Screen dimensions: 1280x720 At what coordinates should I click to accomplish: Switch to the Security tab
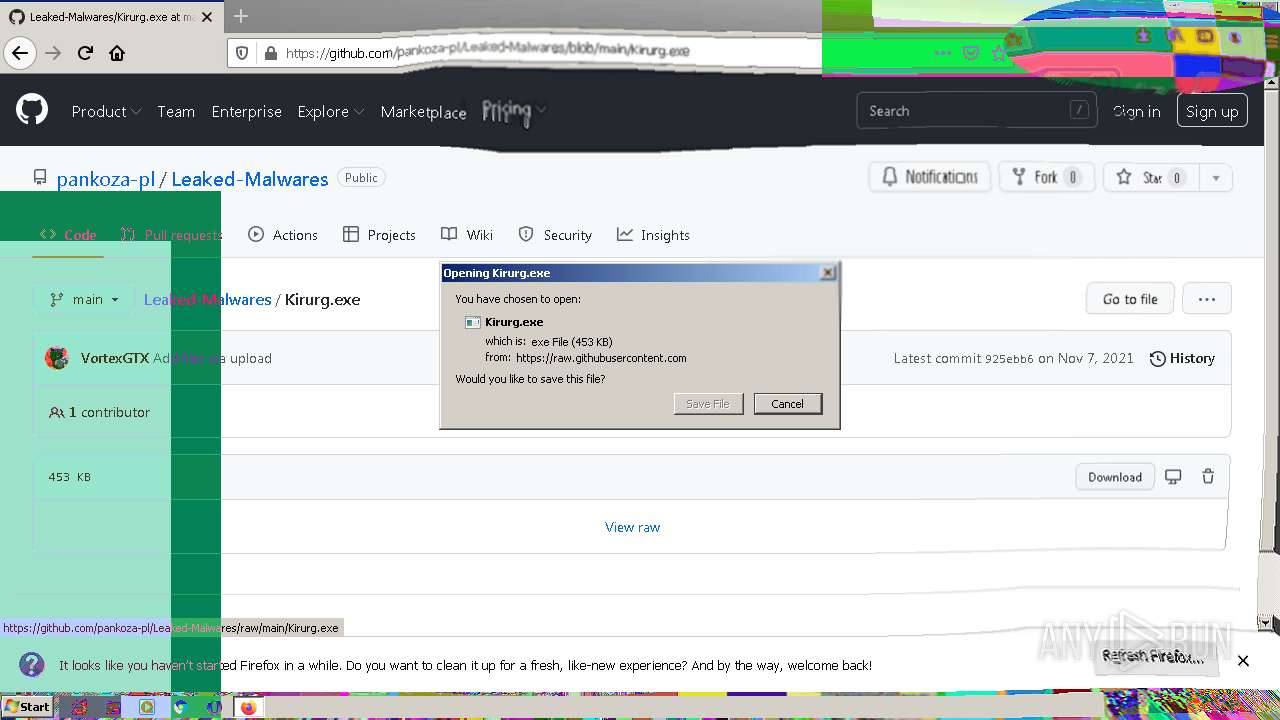[x=555, y=235]
